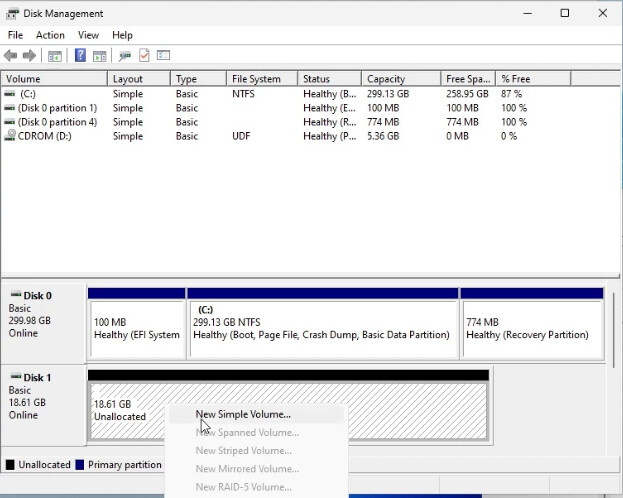Image resolution: width=623 pixels, height=498 pixels.
Task: Click the Disk 1 drive icon in graphical view
Action: tap(16, 376)
